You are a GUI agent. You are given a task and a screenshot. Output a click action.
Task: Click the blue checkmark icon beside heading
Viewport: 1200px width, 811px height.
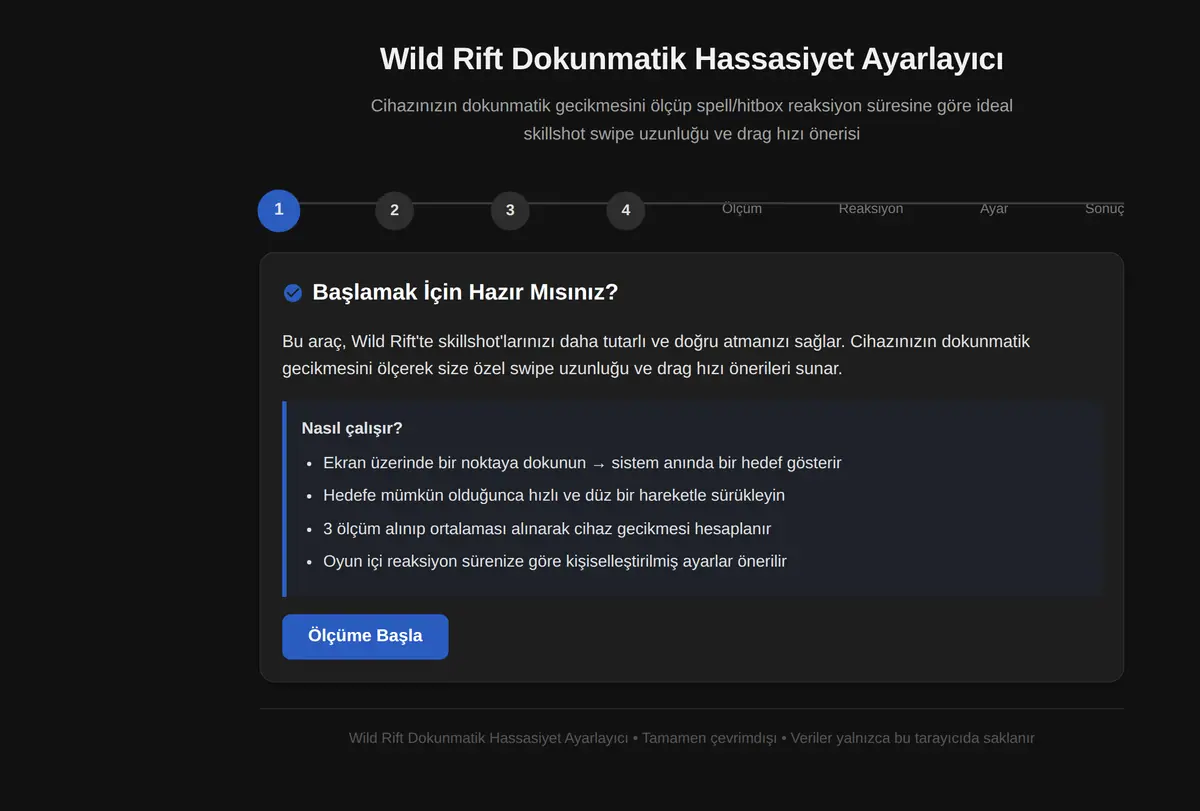click(x=293, y=293)
